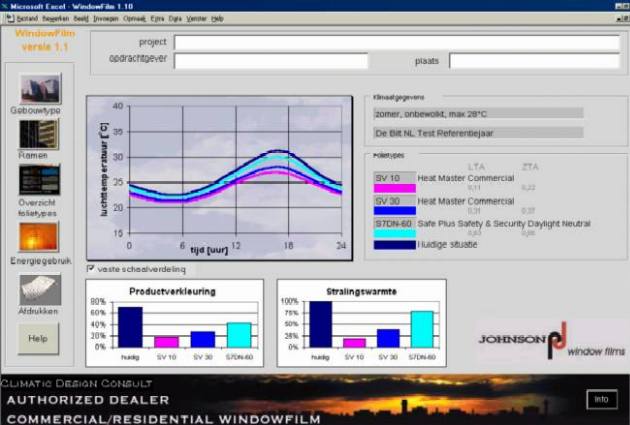Image resolution: width=630 pixels, height=425 pixels.
Task: Toggle the vaste schaalverdeling checkbox
Action: (x=91, y=268)
